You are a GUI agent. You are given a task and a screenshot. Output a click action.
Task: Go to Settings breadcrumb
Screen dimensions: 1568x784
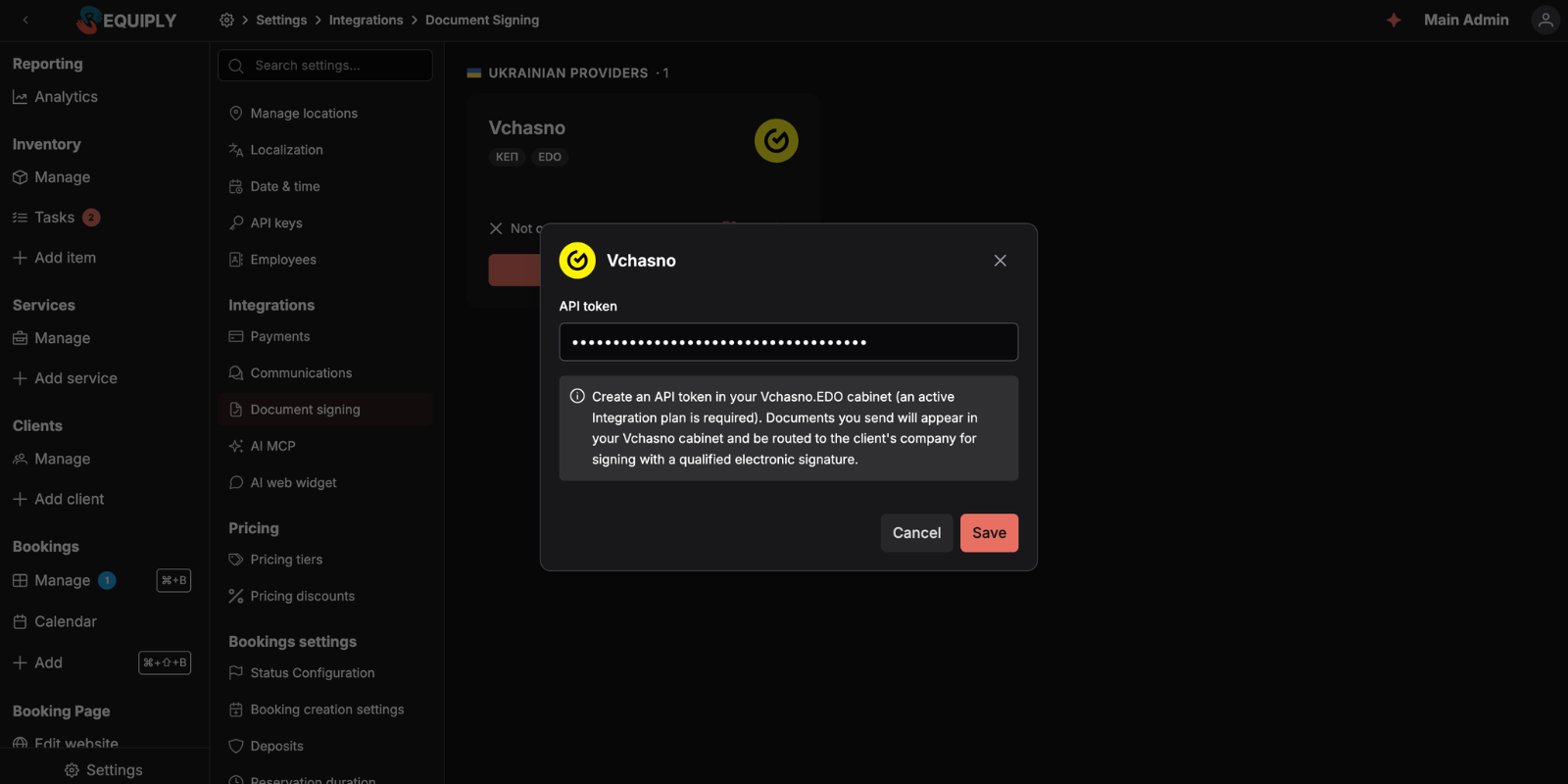point(281,20)
